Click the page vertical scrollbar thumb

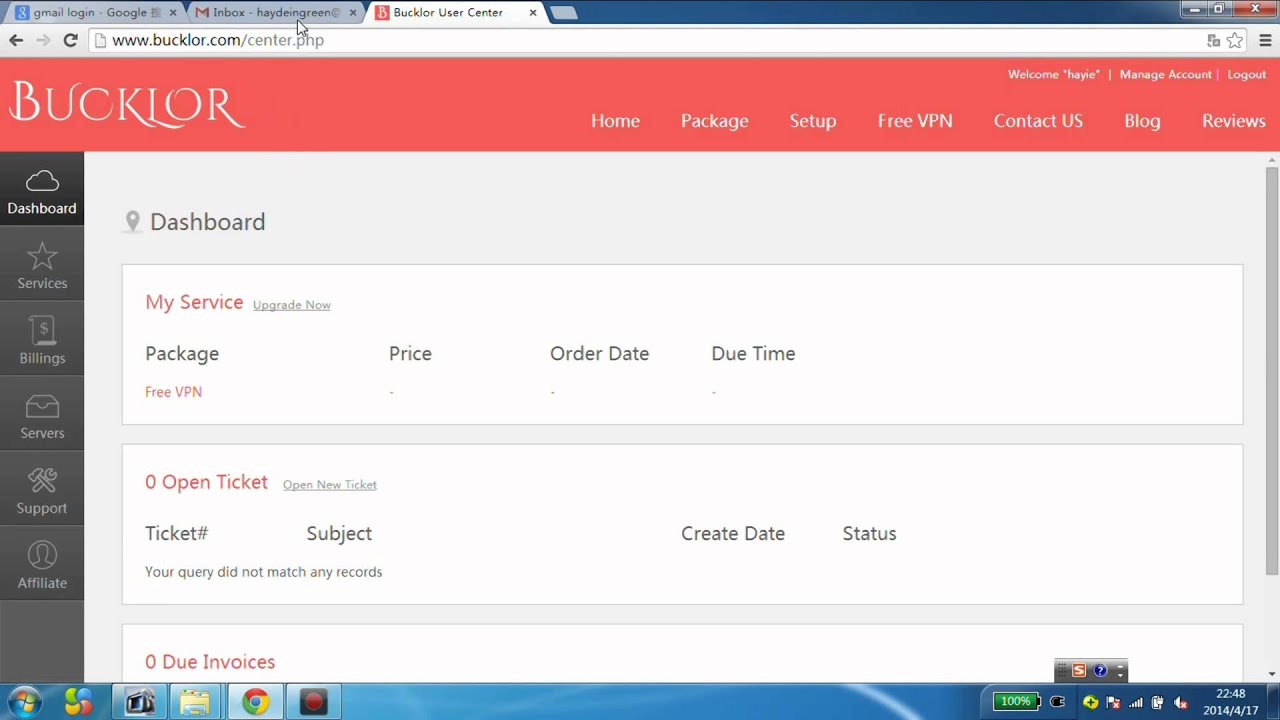pyautogui.click(x=1272, y=370)
